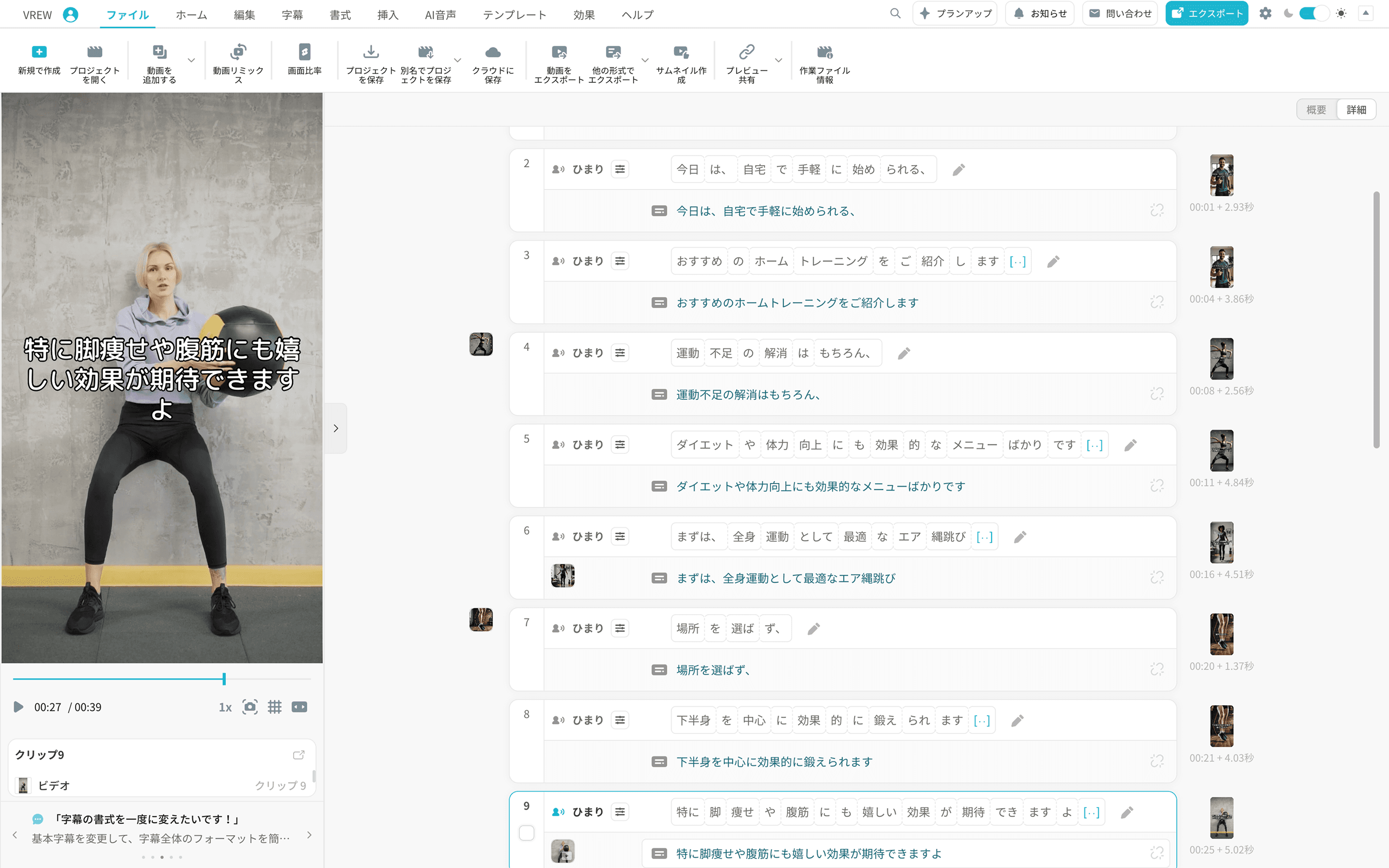Save to cloud with クラウドに保存 icon
The width and height of the screenshot is (1389, 868).
point(493,53)
